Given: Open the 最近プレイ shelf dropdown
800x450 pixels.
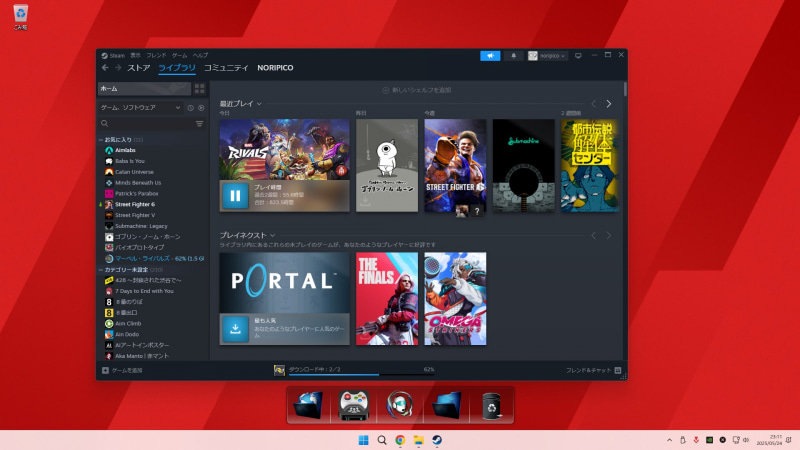Looking at the screenshot, I should (x=259, y=104).
